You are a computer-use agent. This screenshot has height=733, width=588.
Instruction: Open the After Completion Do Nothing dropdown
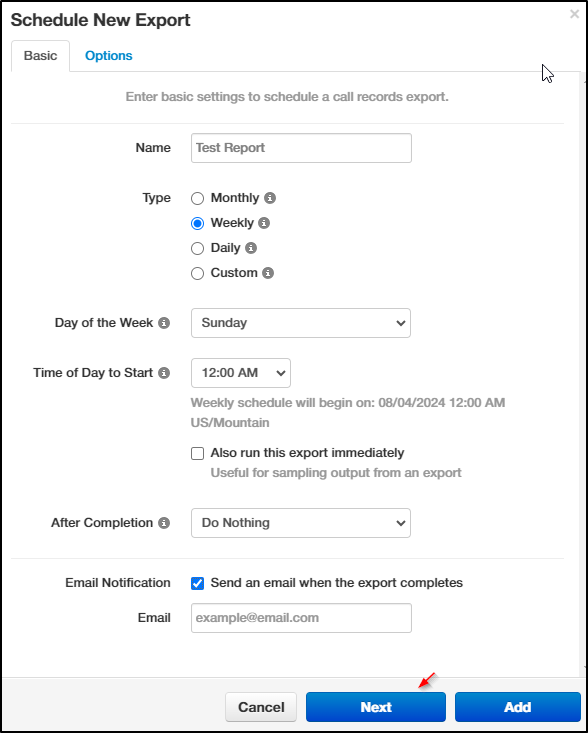[301, 523]
